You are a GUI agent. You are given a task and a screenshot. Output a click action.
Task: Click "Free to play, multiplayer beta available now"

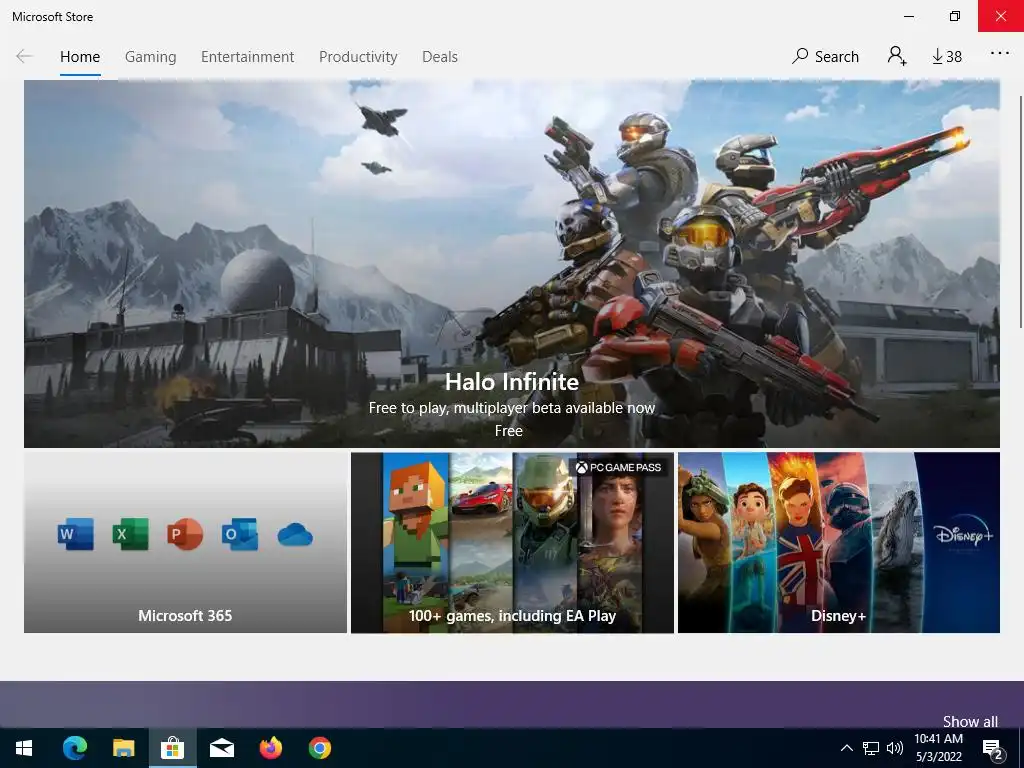click(511, 408)
